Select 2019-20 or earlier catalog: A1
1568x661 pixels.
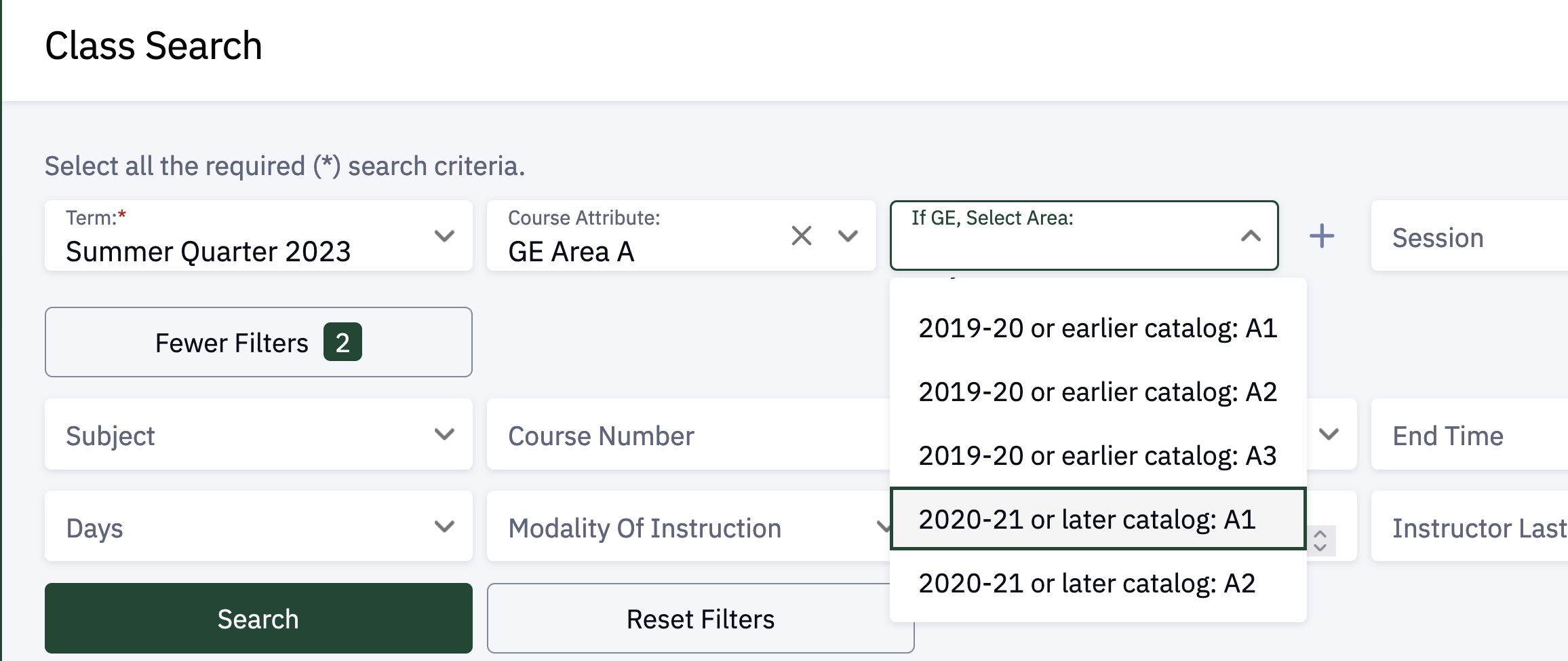pos(1097,328)
